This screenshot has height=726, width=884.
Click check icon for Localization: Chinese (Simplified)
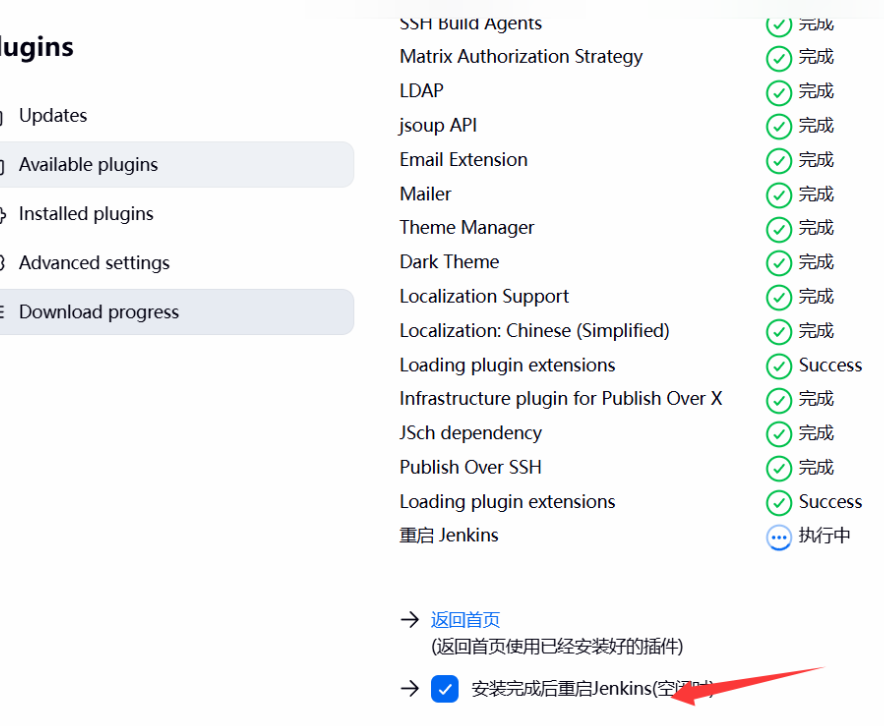[x=779, y=331]
